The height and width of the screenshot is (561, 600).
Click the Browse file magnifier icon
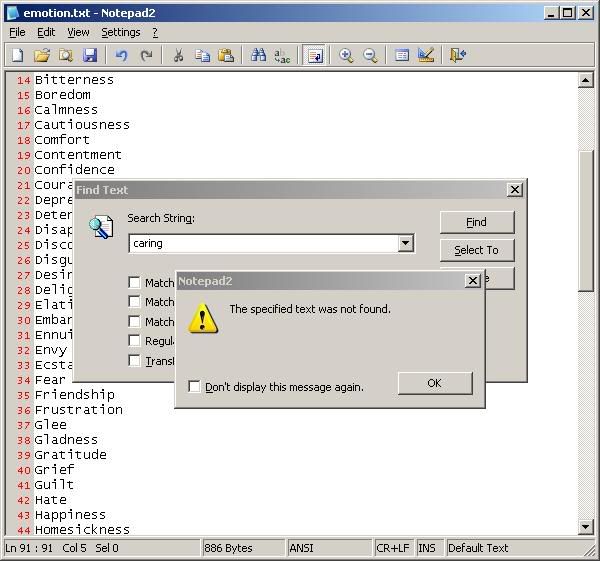click(66, 55)
